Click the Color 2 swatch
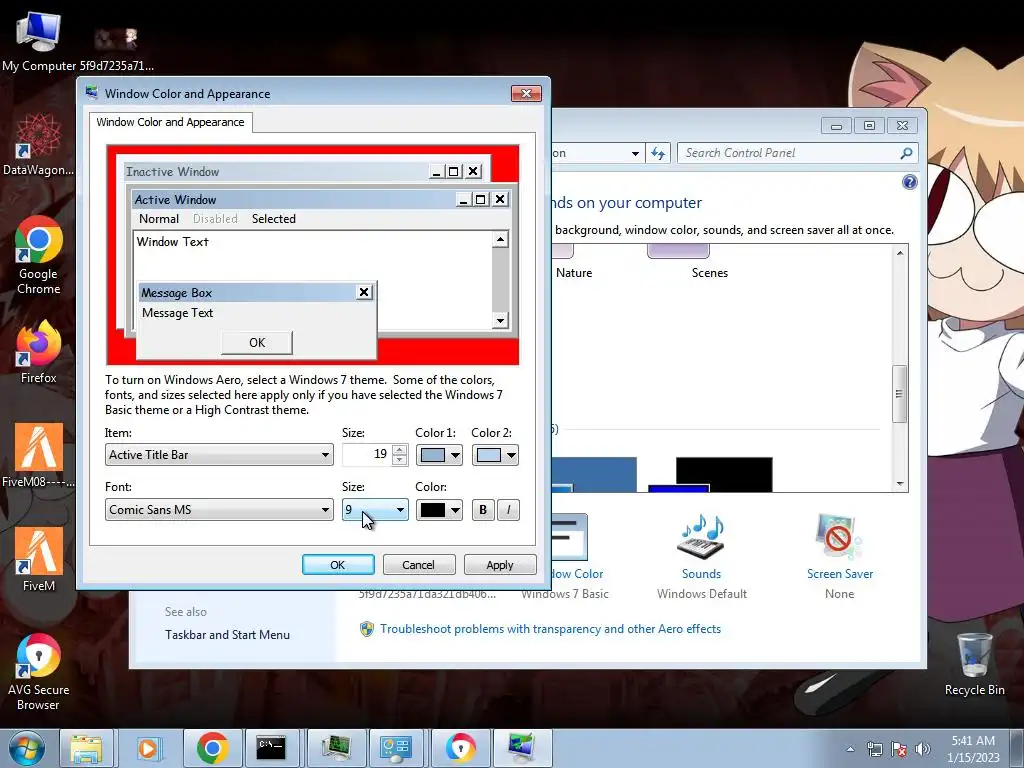Screen dimensions: 1024x768 pyautogui.click(x=488, y=455)
